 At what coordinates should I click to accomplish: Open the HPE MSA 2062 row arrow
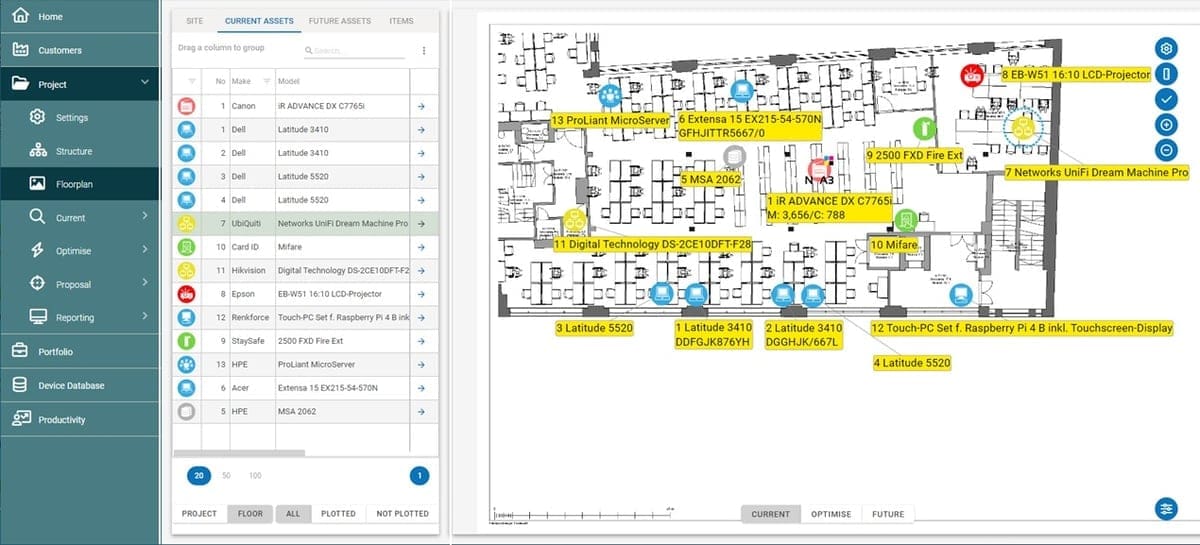(421, 411)
